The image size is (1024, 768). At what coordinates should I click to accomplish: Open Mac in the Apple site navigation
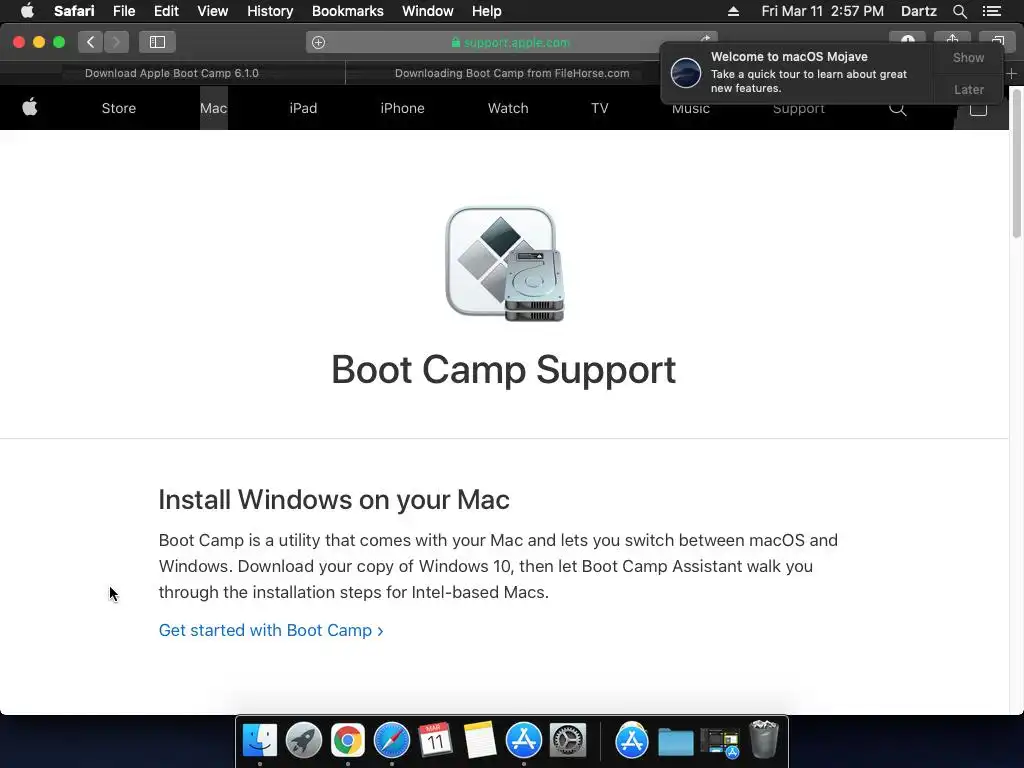pos(214,108)
